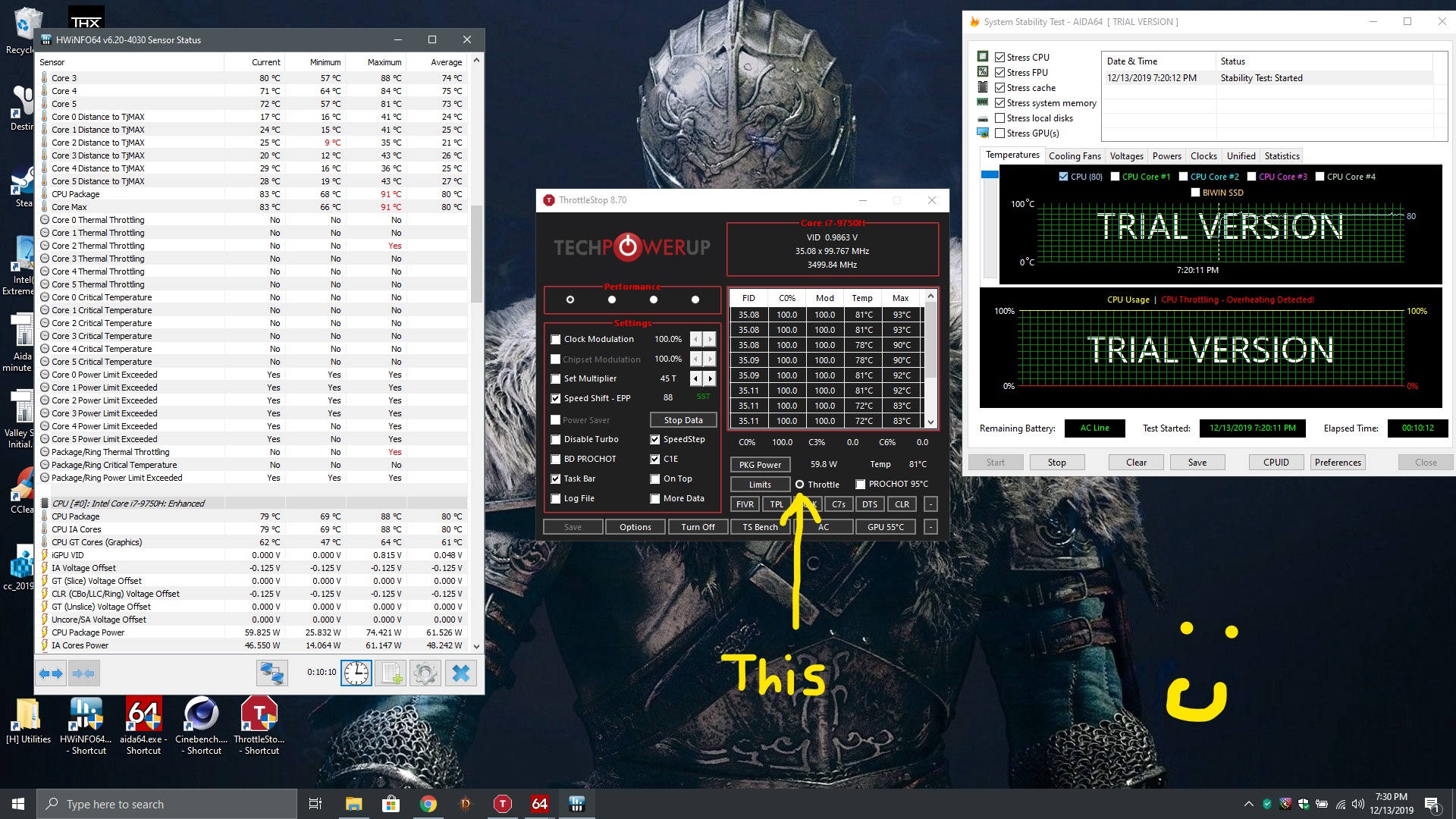1456x819 pixels.
Task: Switch to the Cooling Fans tab
Action: tap(1075, 156)
